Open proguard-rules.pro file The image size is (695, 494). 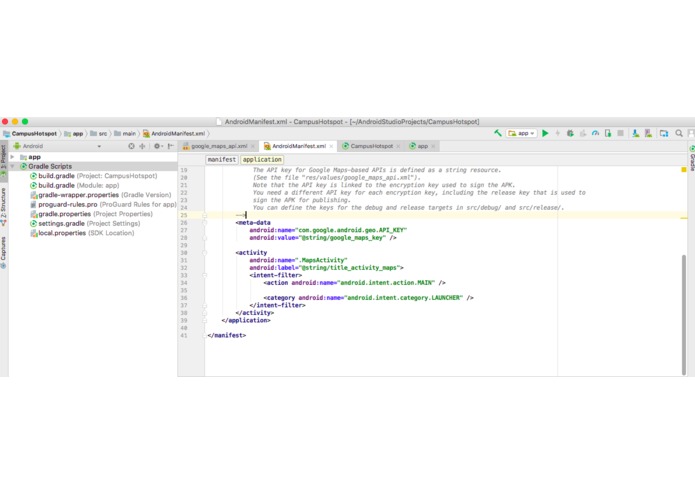coord(103,204)
